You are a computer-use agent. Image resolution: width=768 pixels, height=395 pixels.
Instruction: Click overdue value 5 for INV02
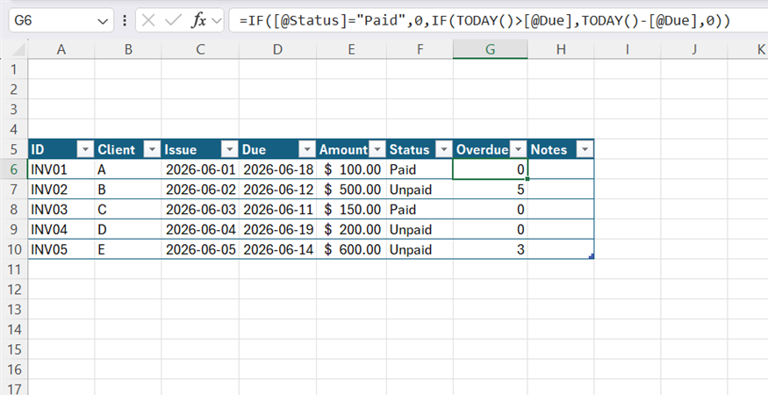[490, 190]
